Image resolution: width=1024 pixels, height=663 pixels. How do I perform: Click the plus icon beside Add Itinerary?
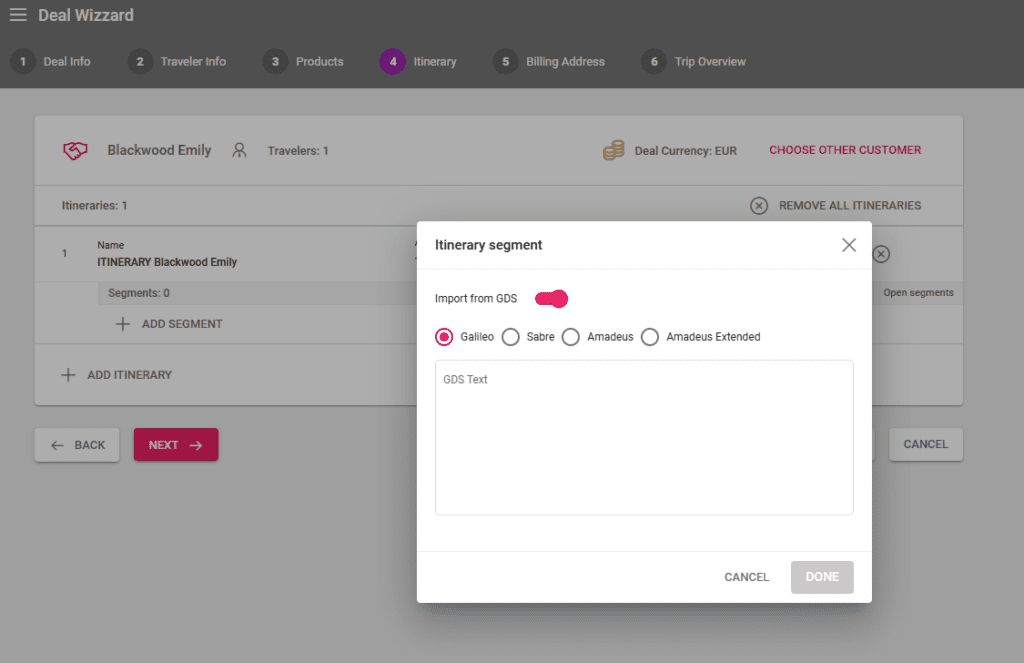(68, 375)
